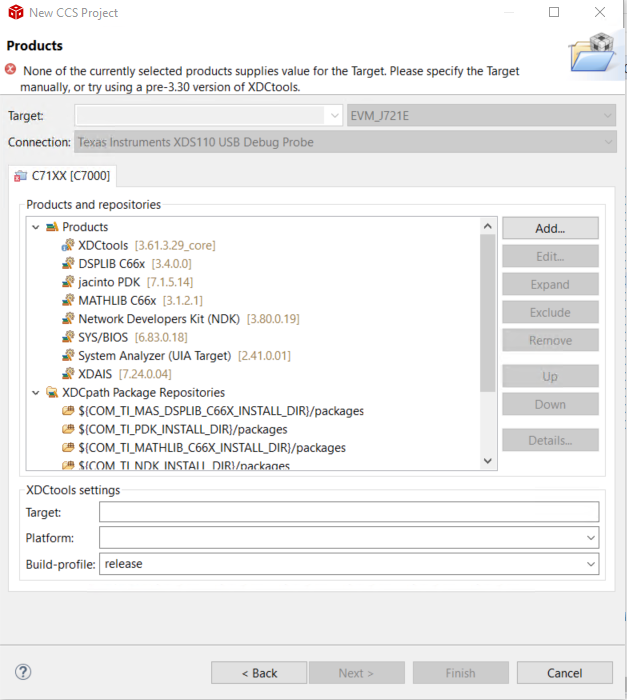627x700 pixels.
Task: Close the New CCS Project window
Action: 600,12
